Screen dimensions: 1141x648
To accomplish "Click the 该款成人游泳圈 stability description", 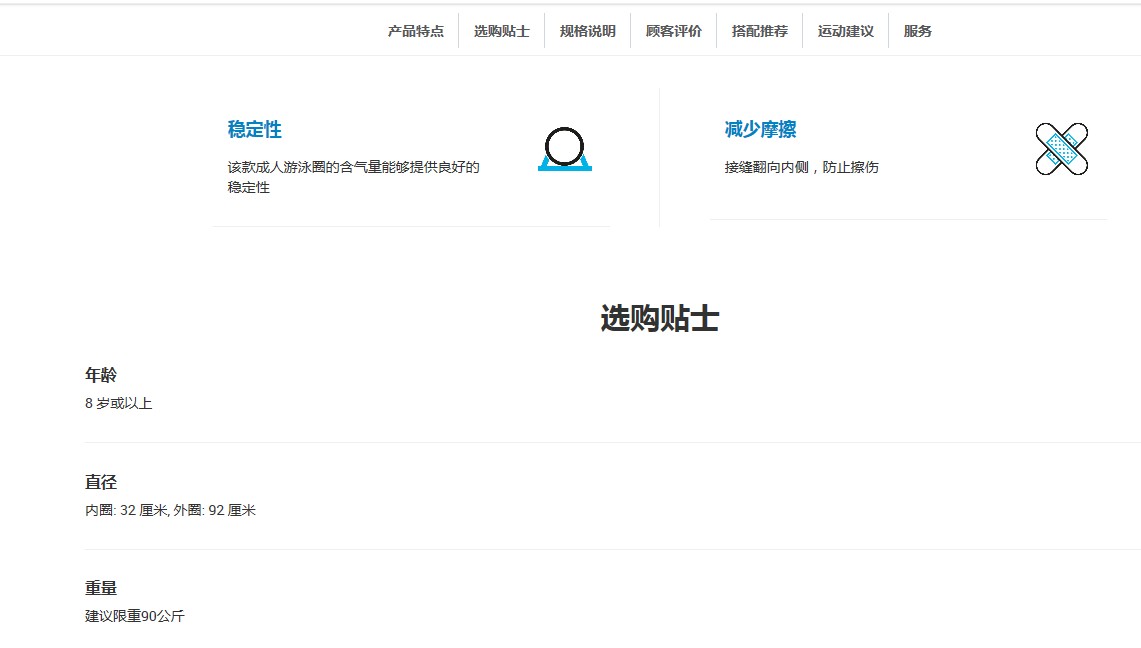I will [x=354, y=177].
